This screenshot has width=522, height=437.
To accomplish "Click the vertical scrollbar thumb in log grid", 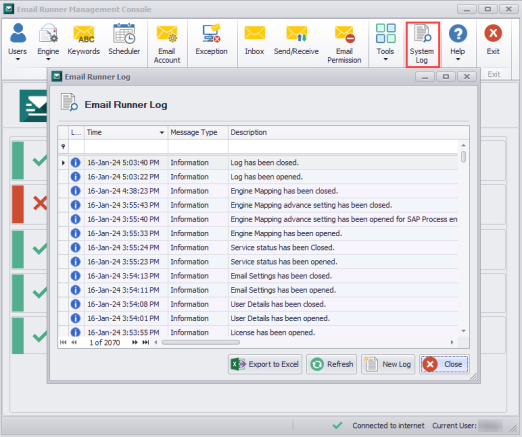I will 463,157.
